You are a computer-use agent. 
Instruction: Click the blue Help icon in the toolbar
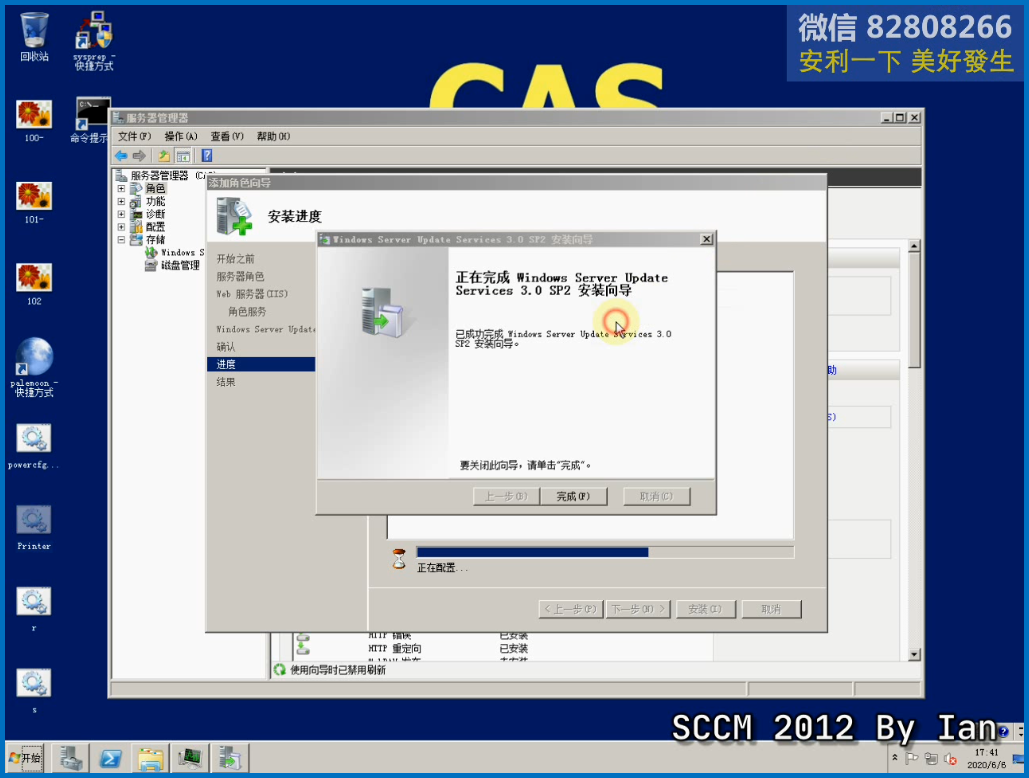point(207,155)
